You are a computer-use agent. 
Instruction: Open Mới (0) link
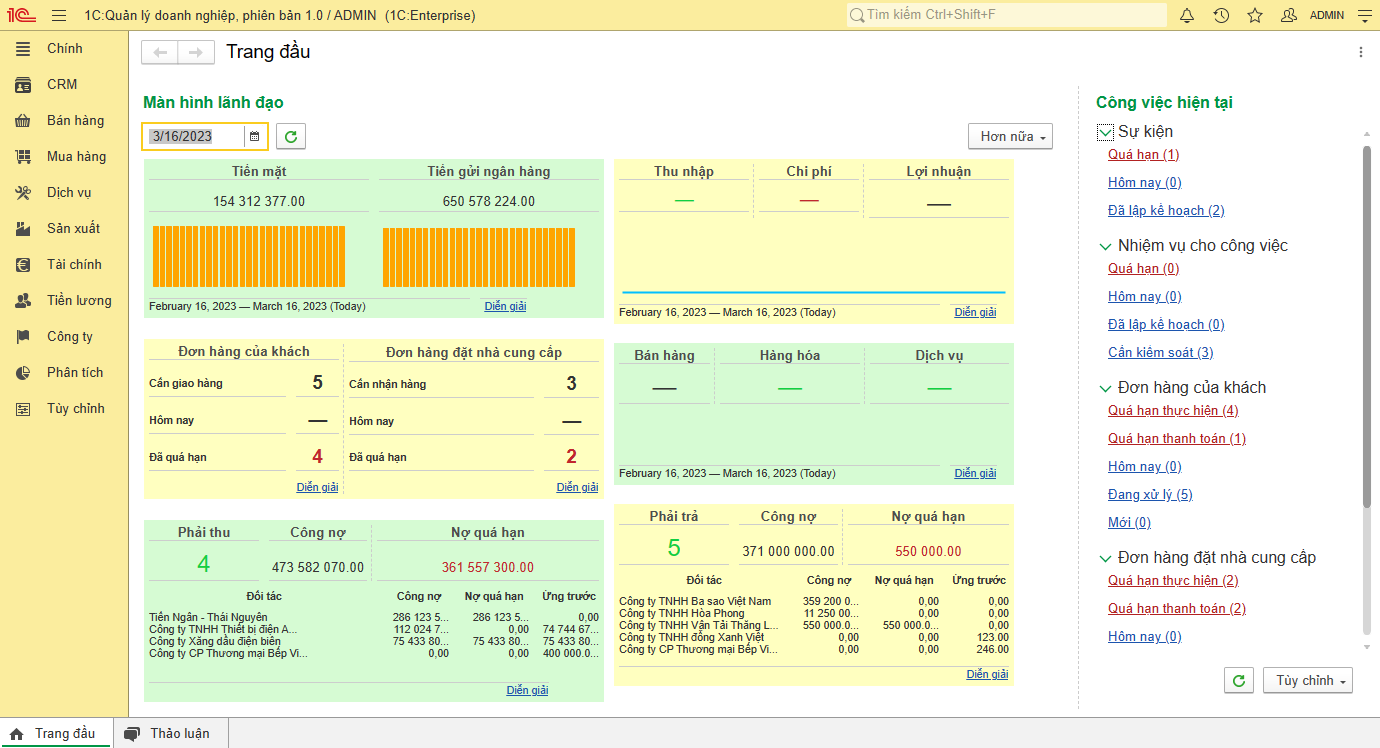tap(1129, 522)
